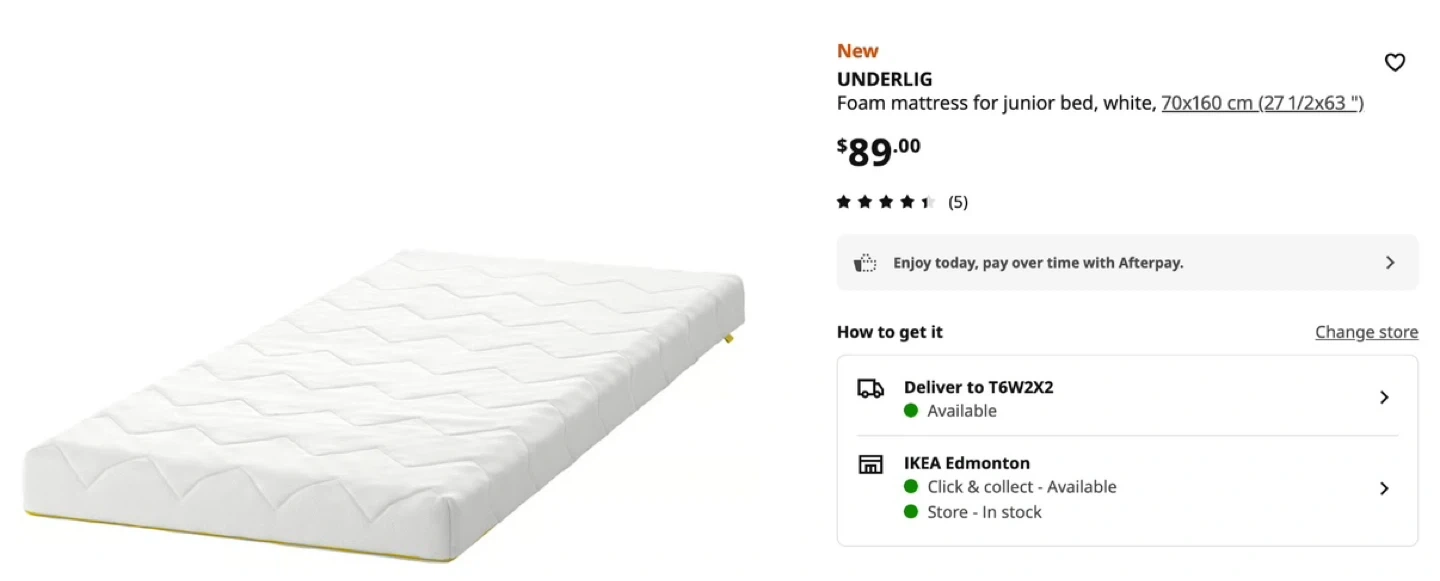1440x581 pixels.
Task: Expand the Afterpay banner chevron
Action: point(1390,263)
